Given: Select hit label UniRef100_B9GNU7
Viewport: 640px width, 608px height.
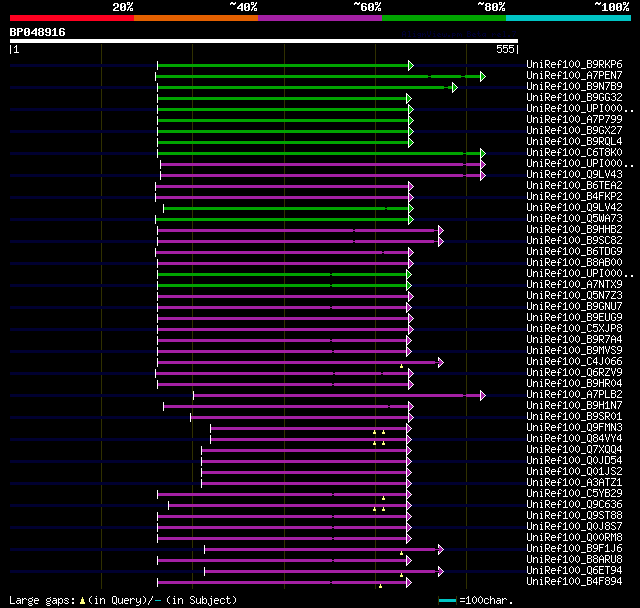Looking at the screenshot, I should pyautogui.click(x=574, y=307).
